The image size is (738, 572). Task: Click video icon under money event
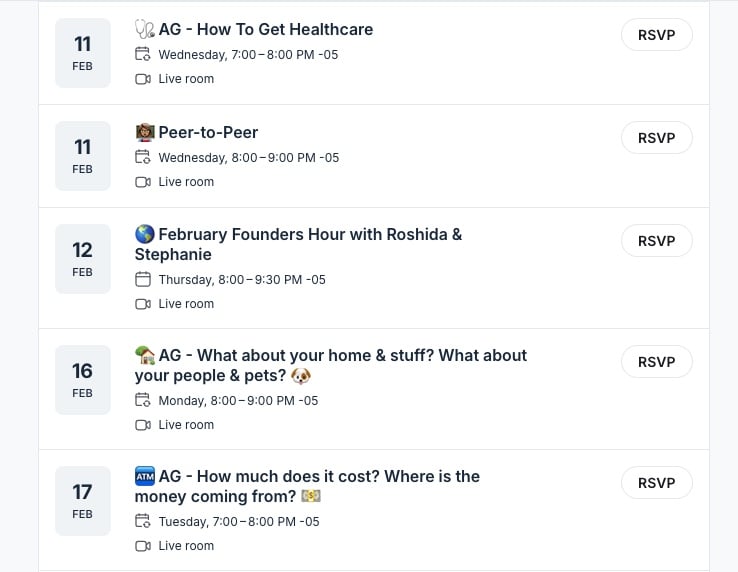point(143,546)
